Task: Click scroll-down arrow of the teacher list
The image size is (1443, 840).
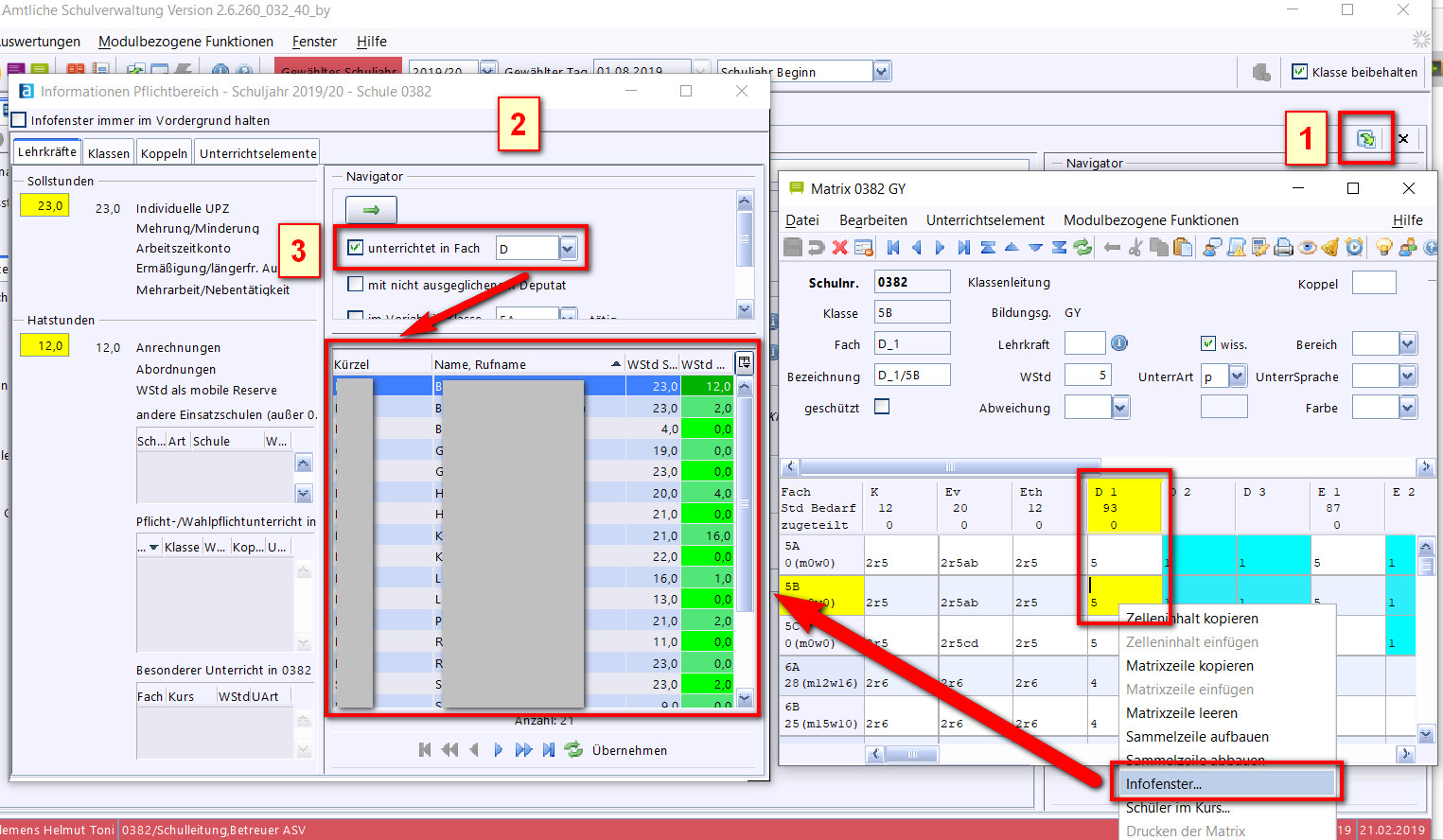Action: [x=745, y=699]
